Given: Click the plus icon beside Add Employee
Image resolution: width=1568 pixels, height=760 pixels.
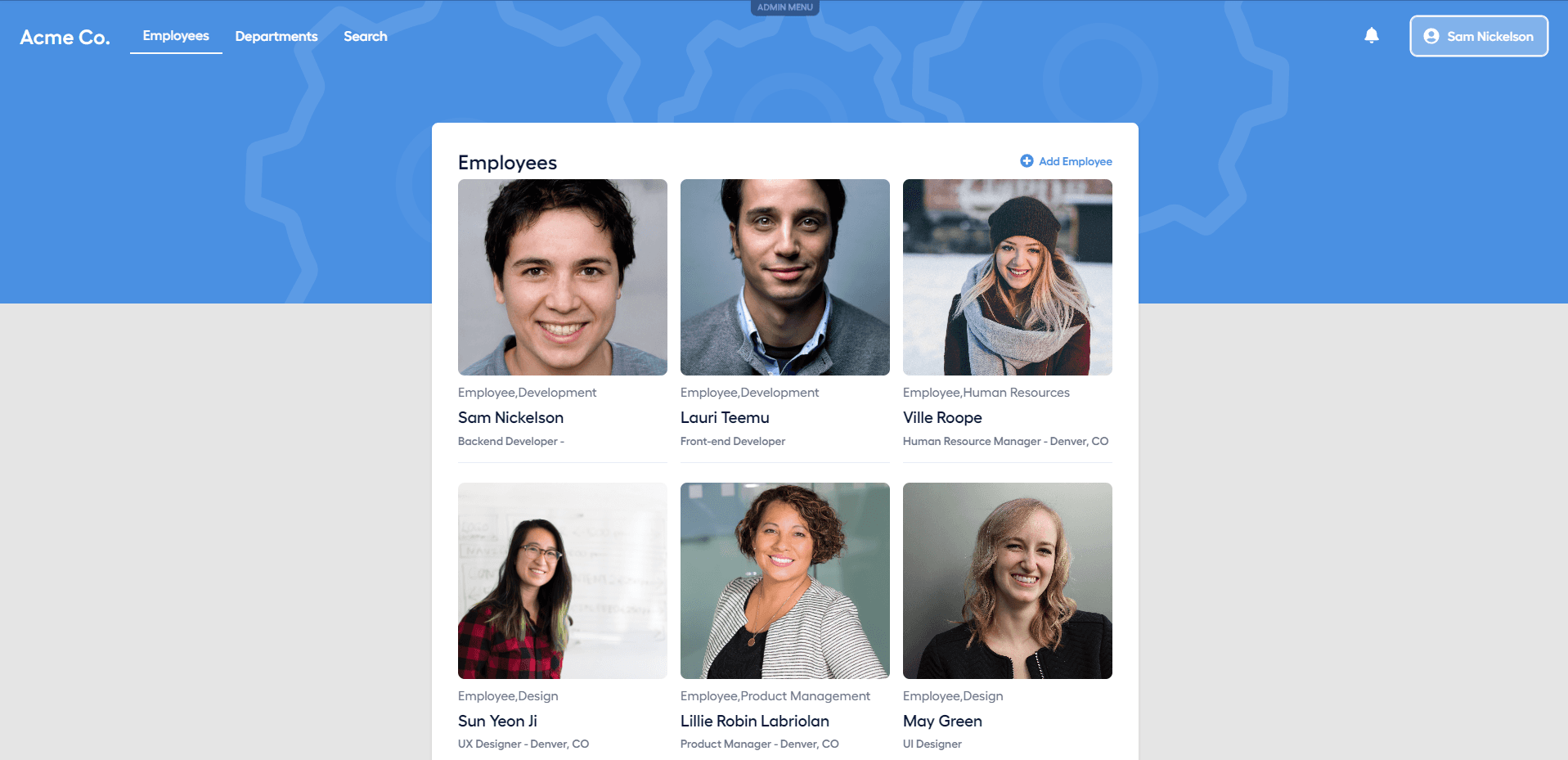Looking at the screenshot, I should pyautogui.click(x=1027, y=161).
